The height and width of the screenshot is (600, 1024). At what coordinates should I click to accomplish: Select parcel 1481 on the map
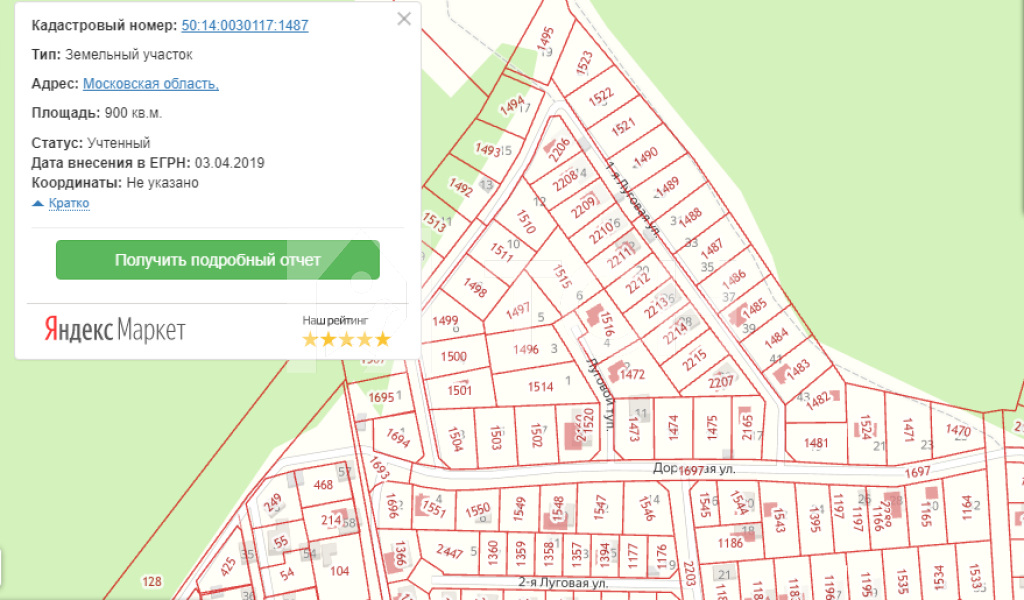pos(816,443)
